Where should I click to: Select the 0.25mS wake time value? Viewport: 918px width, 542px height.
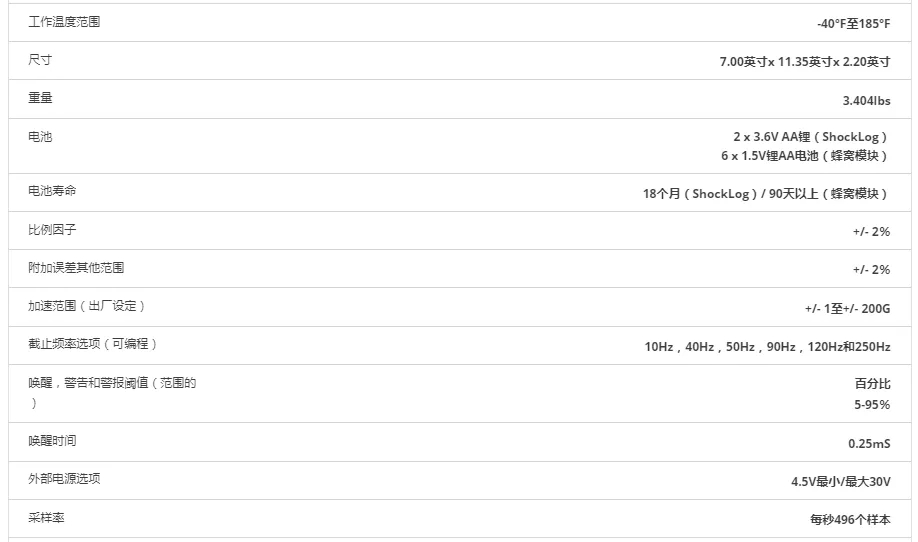pos(869,444)
